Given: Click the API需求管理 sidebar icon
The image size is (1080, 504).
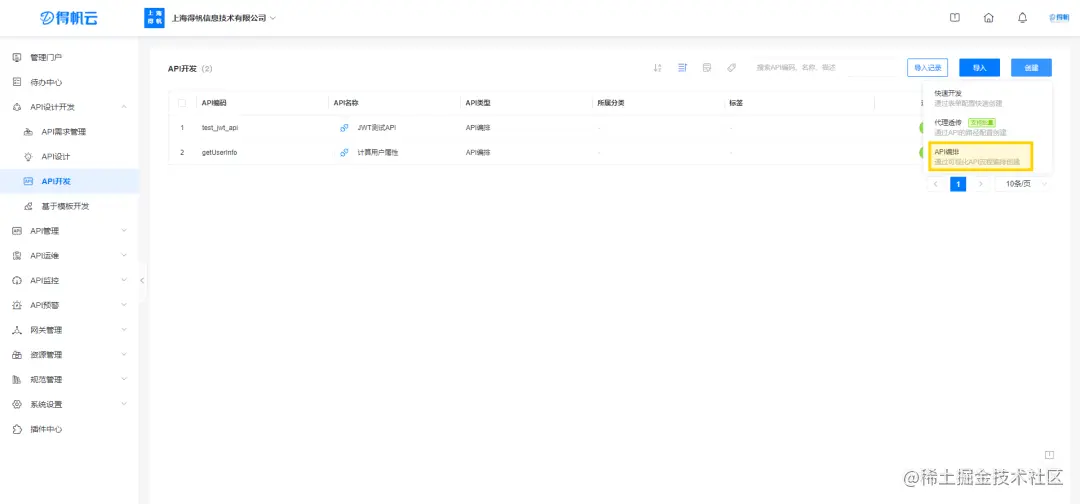Looking at the screenshot, I should pyautogui.click(x=28, y=132).
